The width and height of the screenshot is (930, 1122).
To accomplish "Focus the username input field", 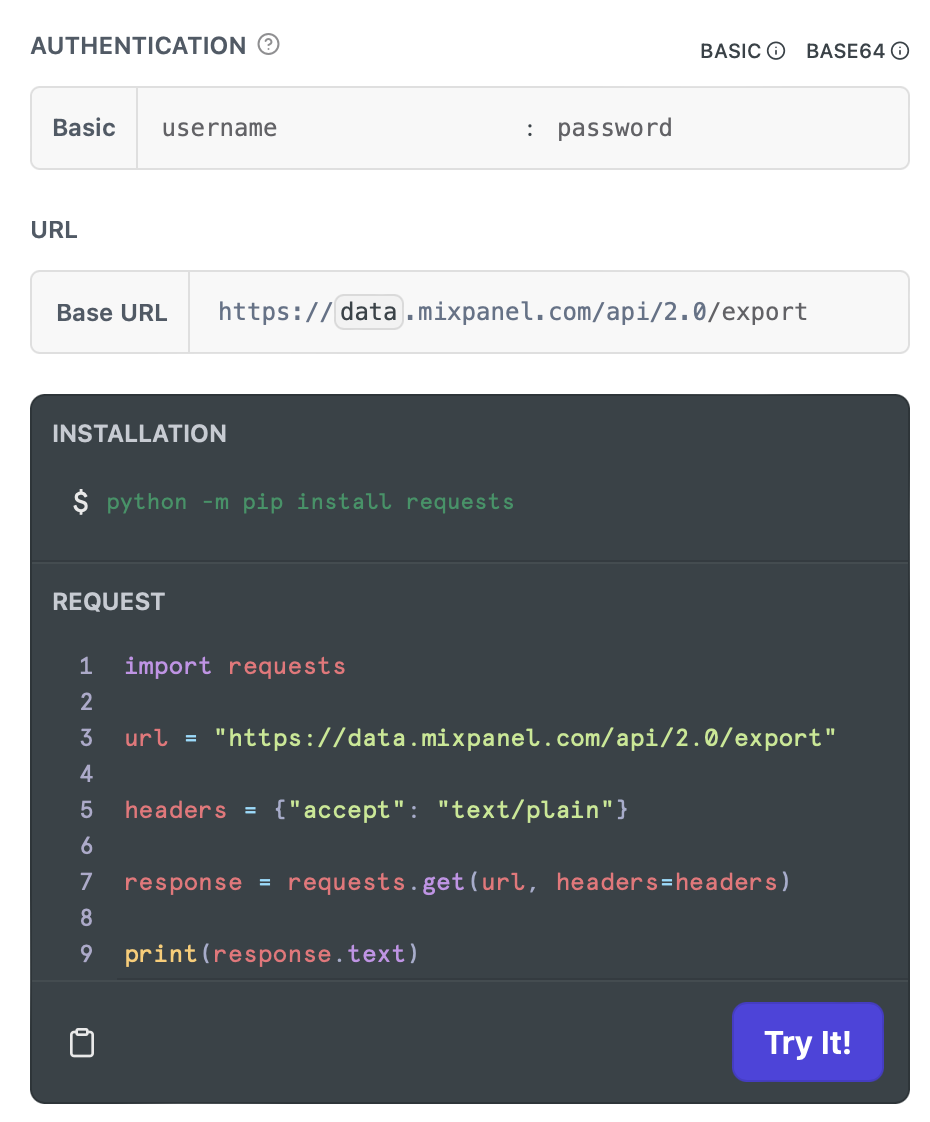I will point(330,128).
